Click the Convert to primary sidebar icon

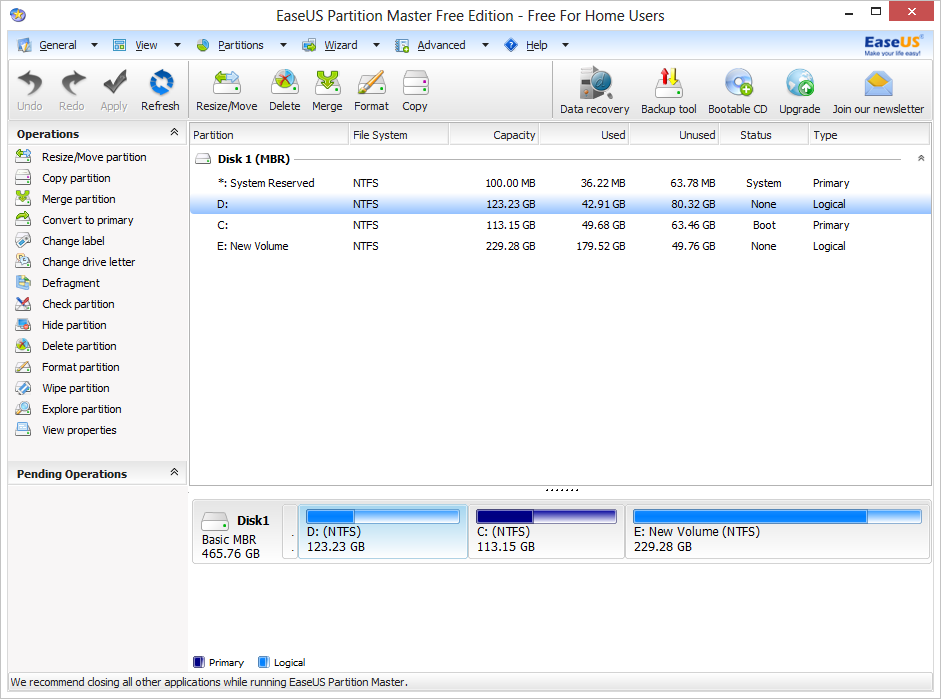pyautogui.click(x=23, y=220)
